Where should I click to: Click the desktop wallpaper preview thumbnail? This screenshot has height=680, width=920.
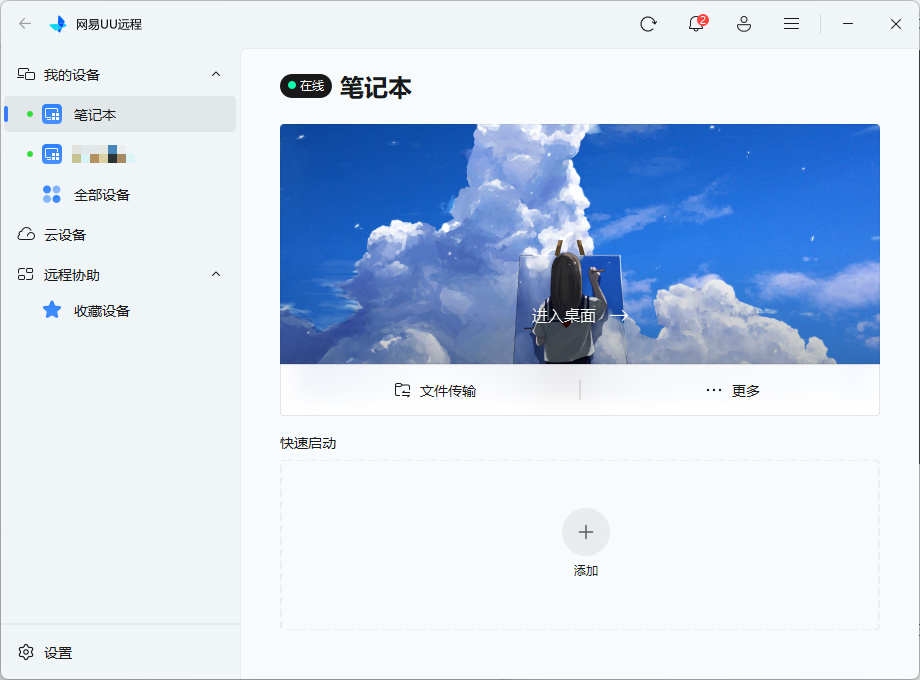click(x=580, y=244)
